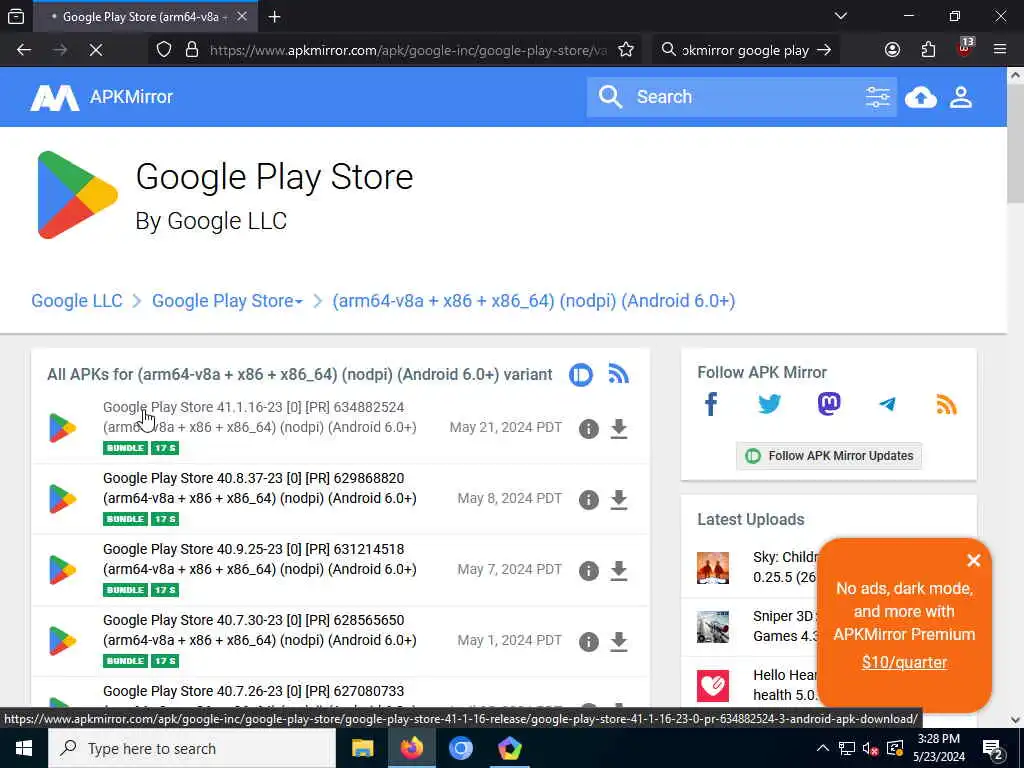
Task: Open APK Mirror's Facebook page icon
Action: pyautogui.click(x=711, y=404)
